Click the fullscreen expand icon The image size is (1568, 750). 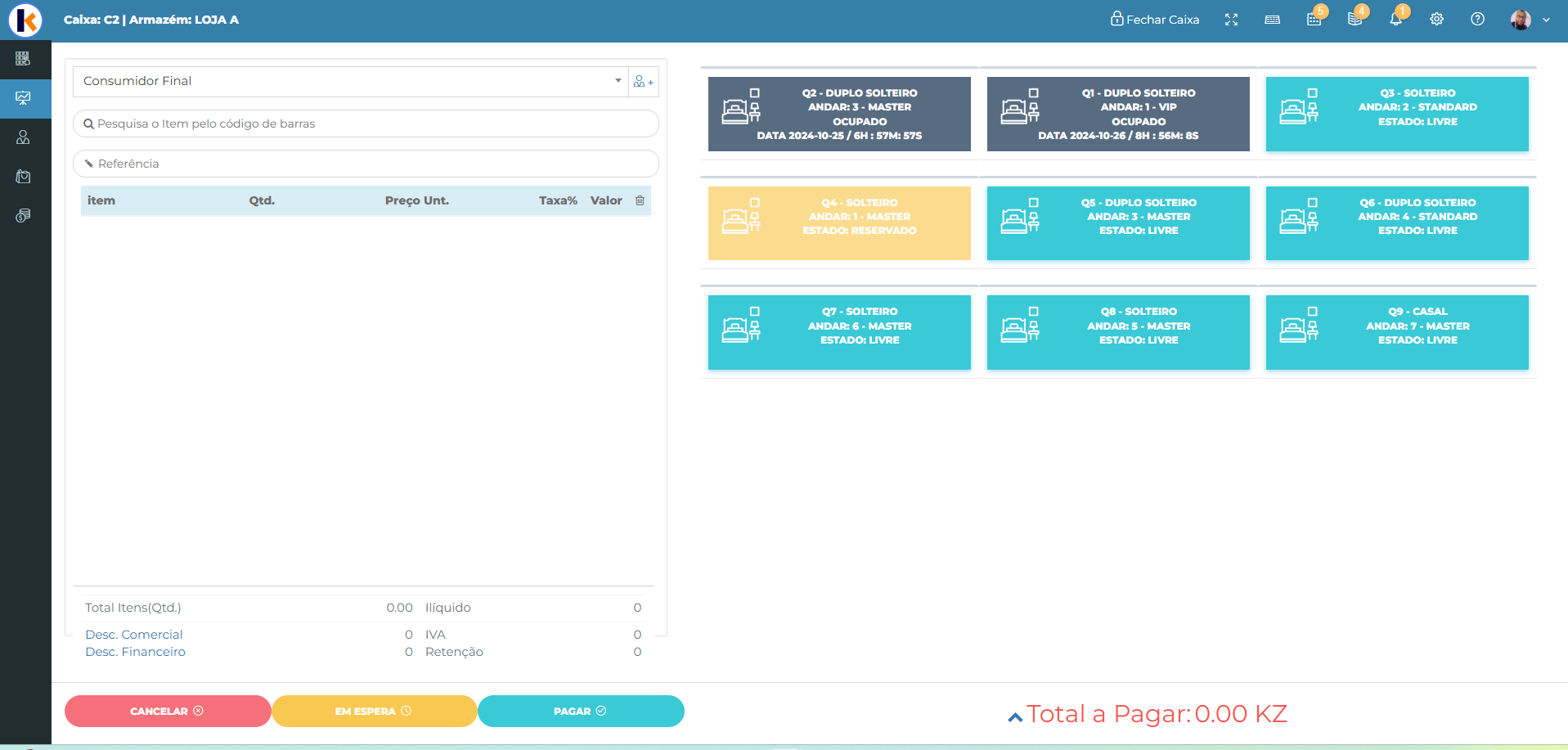click(x=1231, y=20)
